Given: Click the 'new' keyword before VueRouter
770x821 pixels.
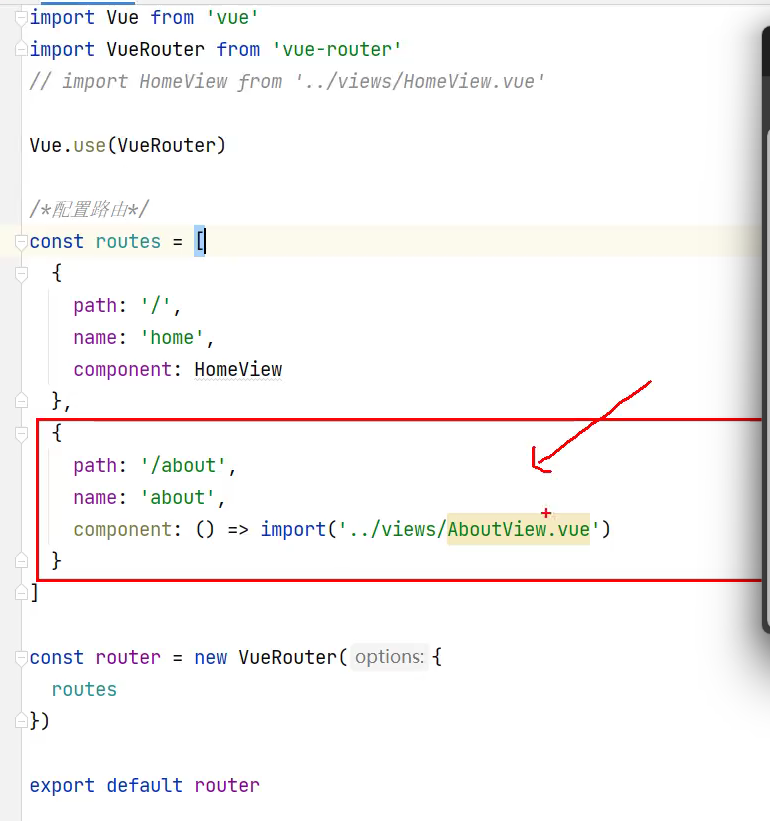Looking at the screenshot, I should 210,658.
